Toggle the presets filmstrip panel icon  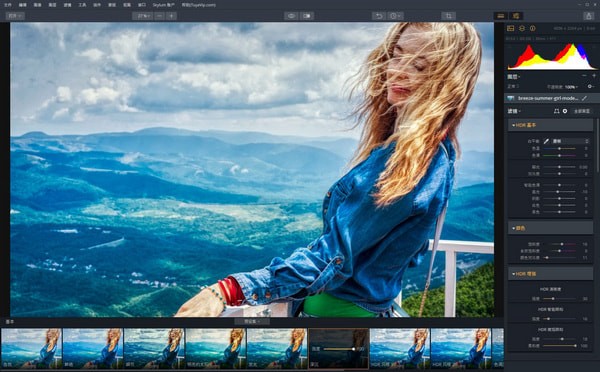pyautogui.click(x=501, y=16)
